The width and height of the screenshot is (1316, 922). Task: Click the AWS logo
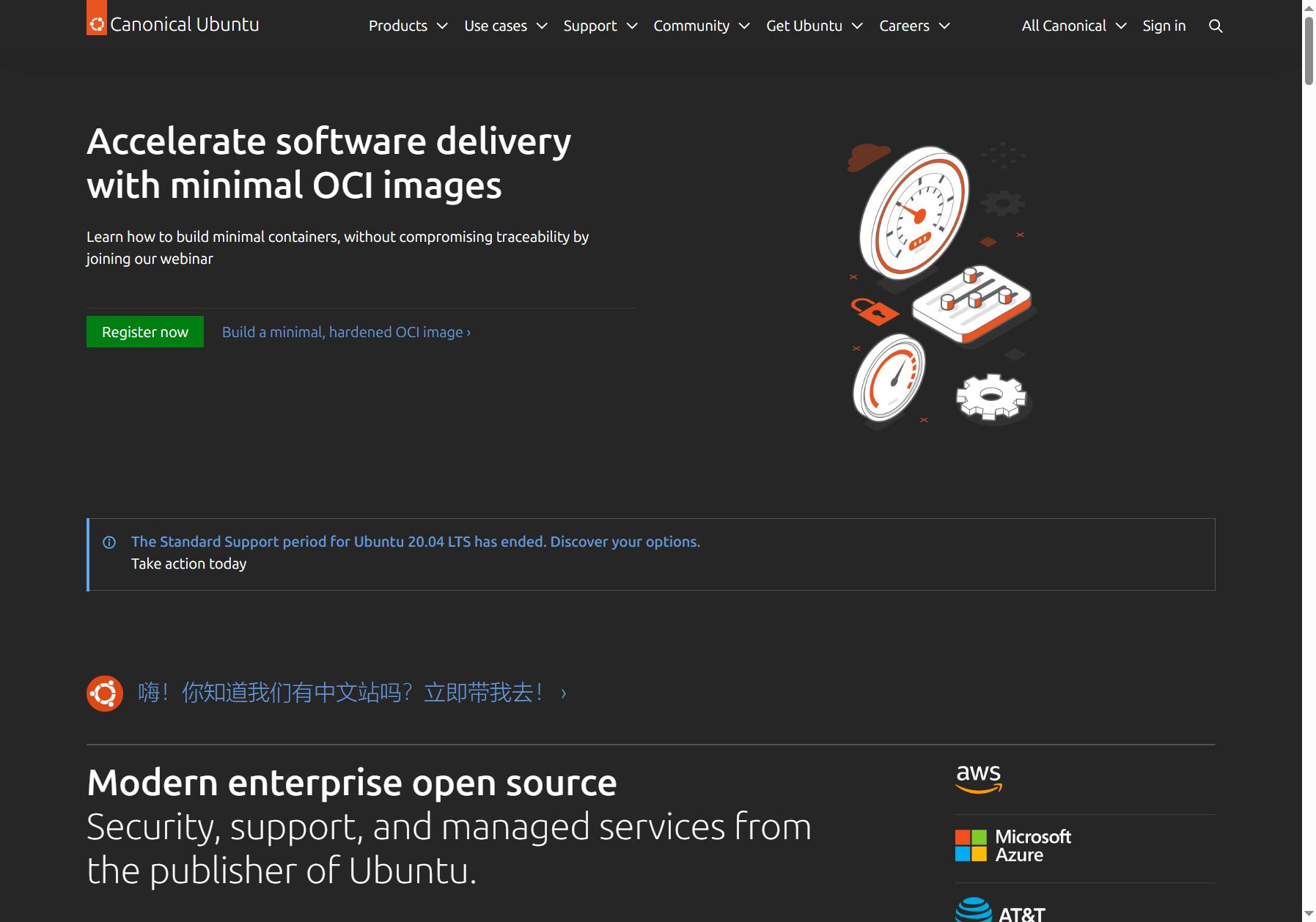click(x=979, y=778)
